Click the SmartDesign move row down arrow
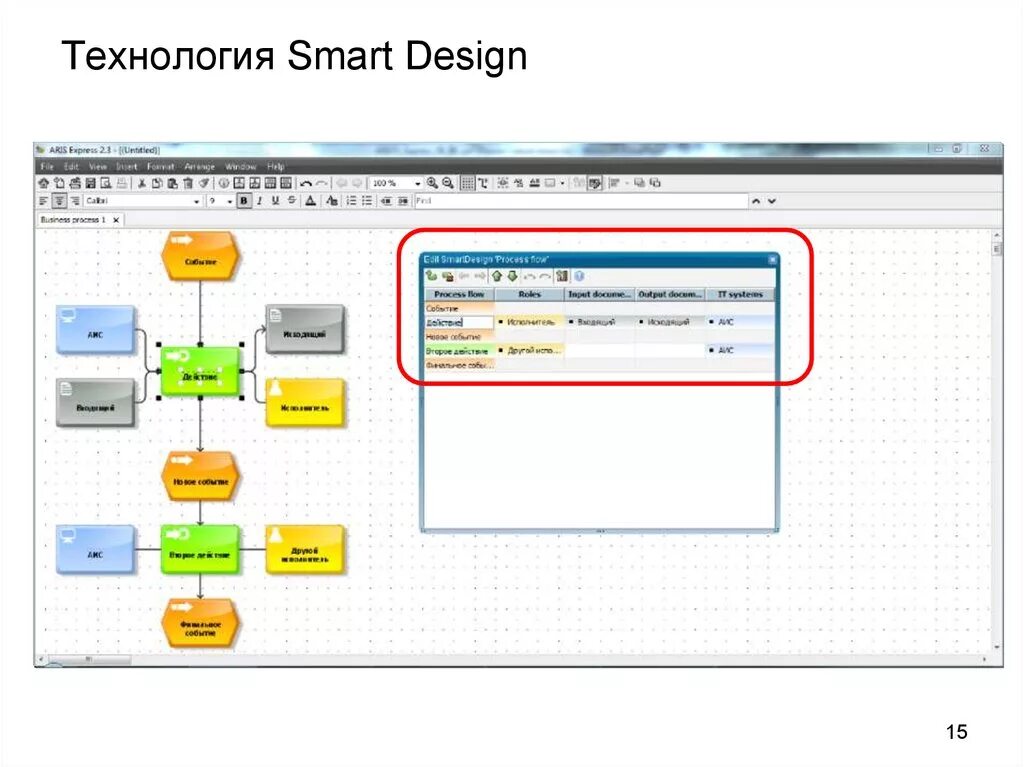The width and height of the screenshot is (1024, 767). (x=513, y=276)
